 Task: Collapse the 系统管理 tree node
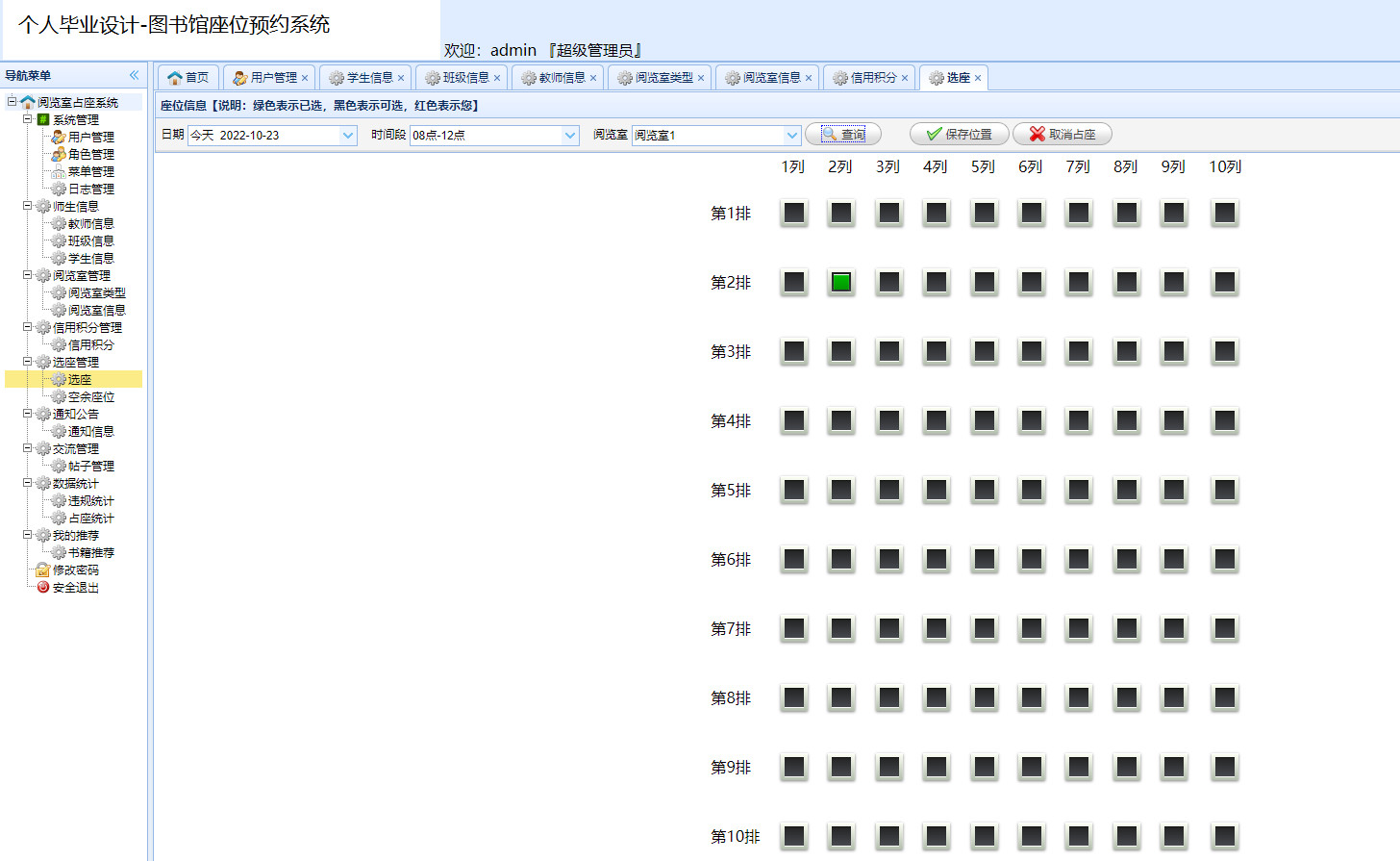(28, 119)
